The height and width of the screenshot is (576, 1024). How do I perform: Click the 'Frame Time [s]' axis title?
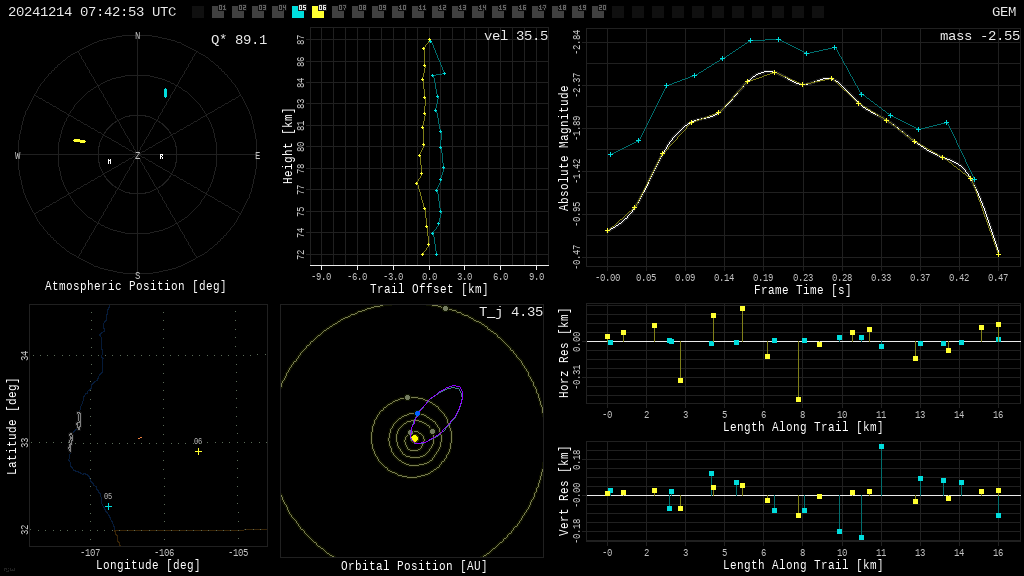pos(802,290)
